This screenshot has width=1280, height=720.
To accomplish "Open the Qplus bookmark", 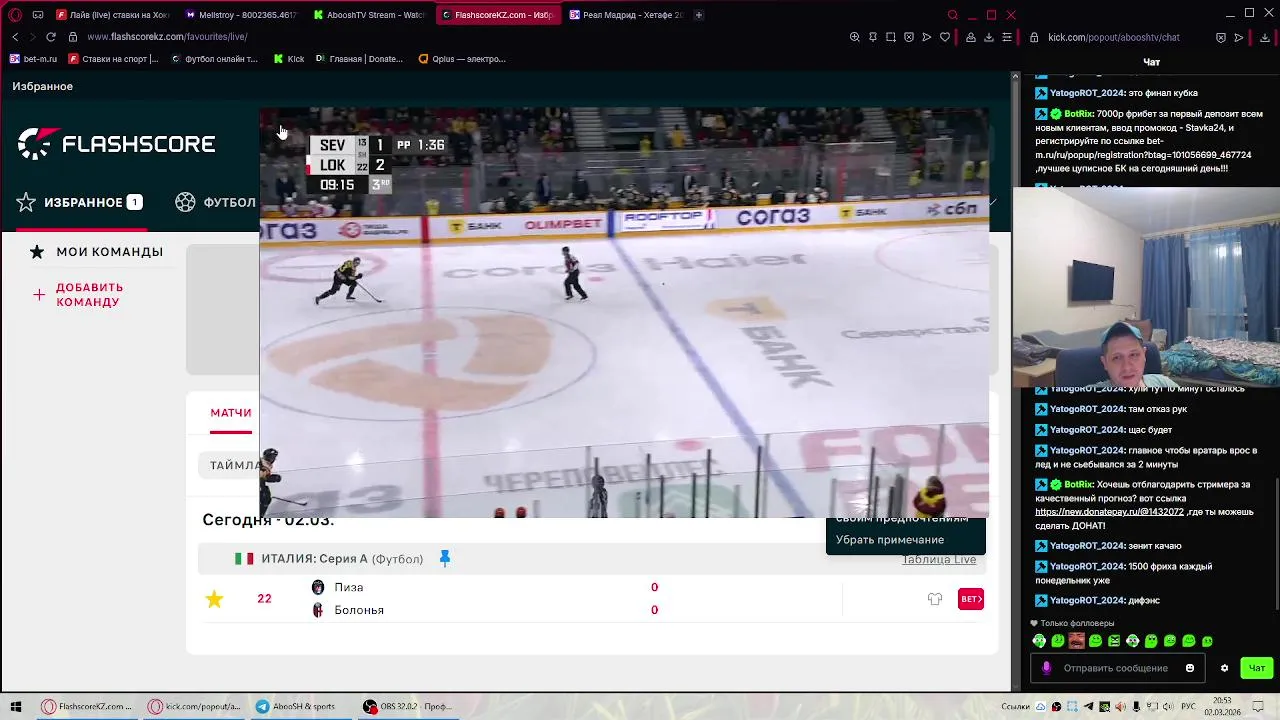I will coord(462,59).
